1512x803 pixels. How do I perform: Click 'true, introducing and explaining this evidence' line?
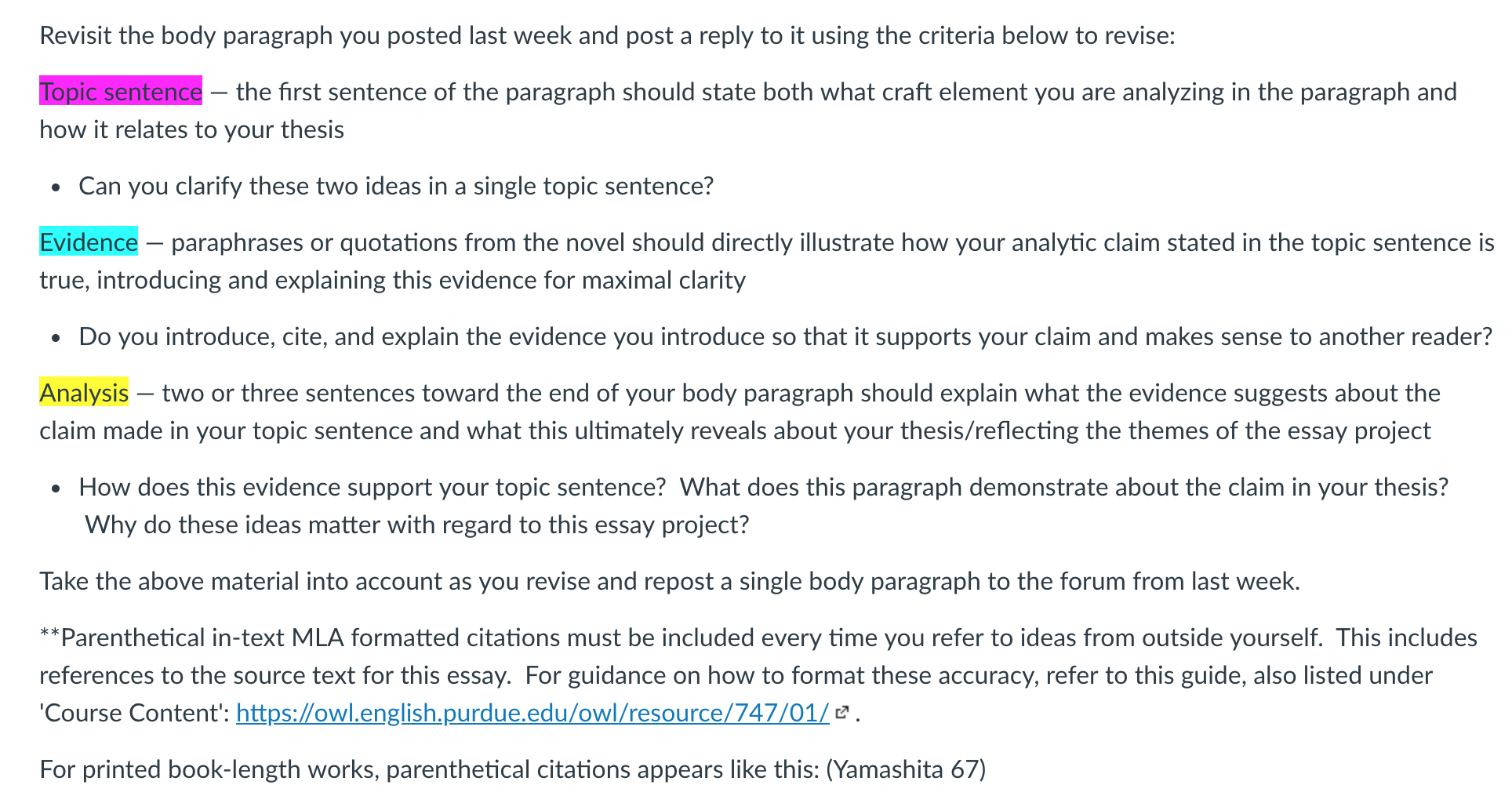[392, 280]
